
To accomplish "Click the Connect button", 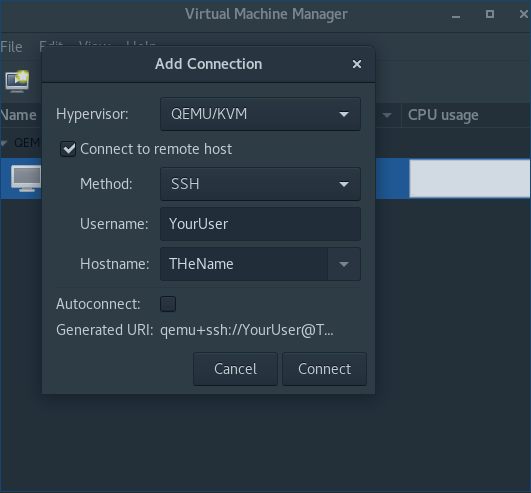I will coord(324,369).
